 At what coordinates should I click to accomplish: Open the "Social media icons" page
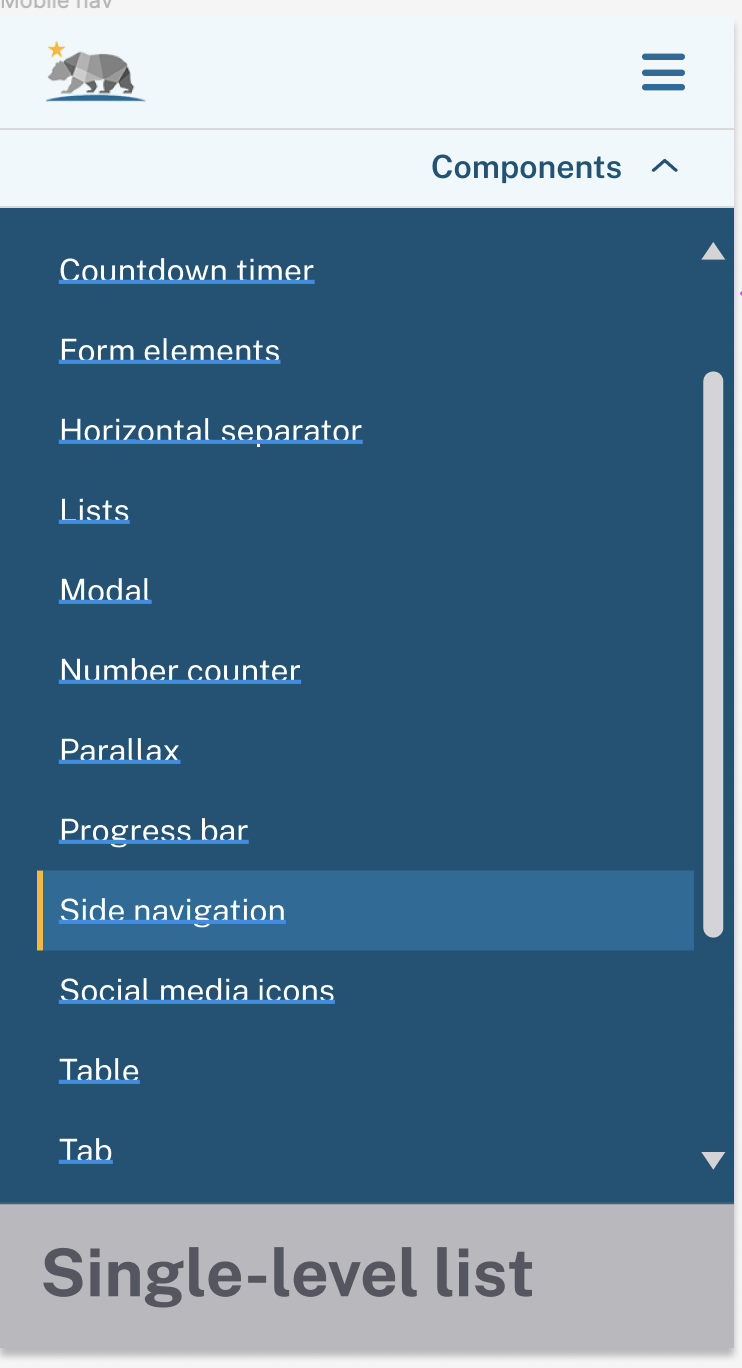tap(197, 990)
